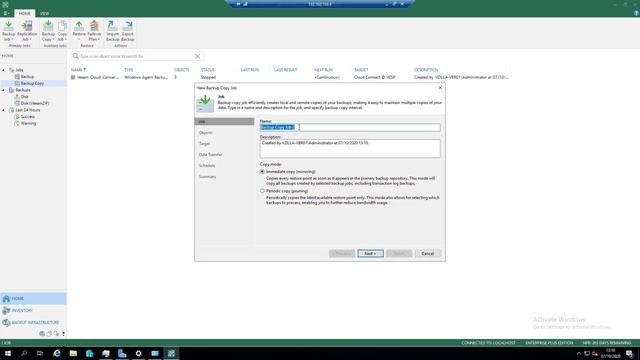Select Warning under Last 24 Hours
Image resolution: width=640 pixels, height=360 pixels.
pos(28,123)
